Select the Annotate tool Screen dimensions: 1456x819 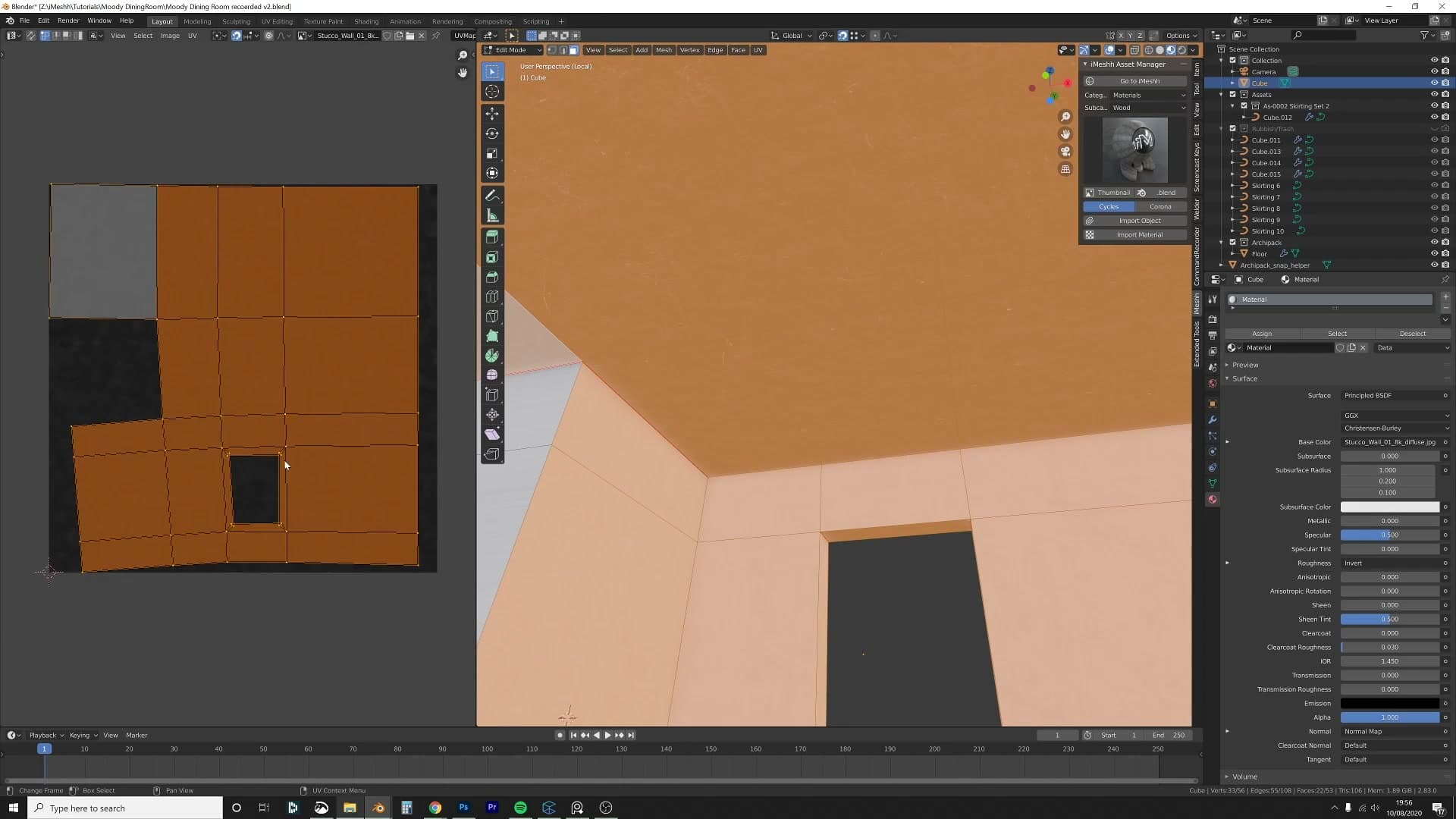point(492,196)
